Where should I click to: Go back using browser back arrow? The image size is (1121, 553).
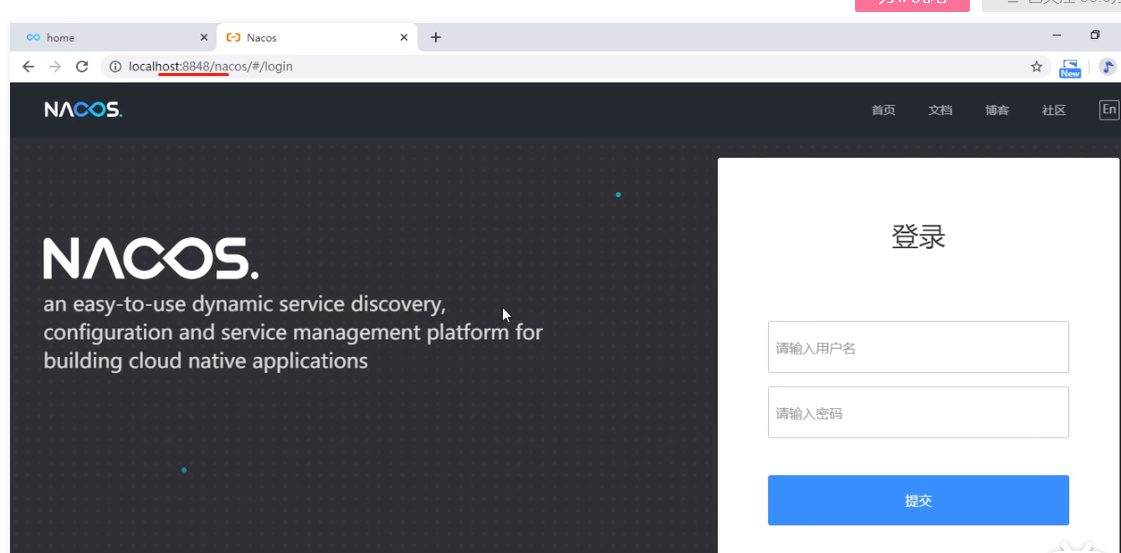[28, 66]
